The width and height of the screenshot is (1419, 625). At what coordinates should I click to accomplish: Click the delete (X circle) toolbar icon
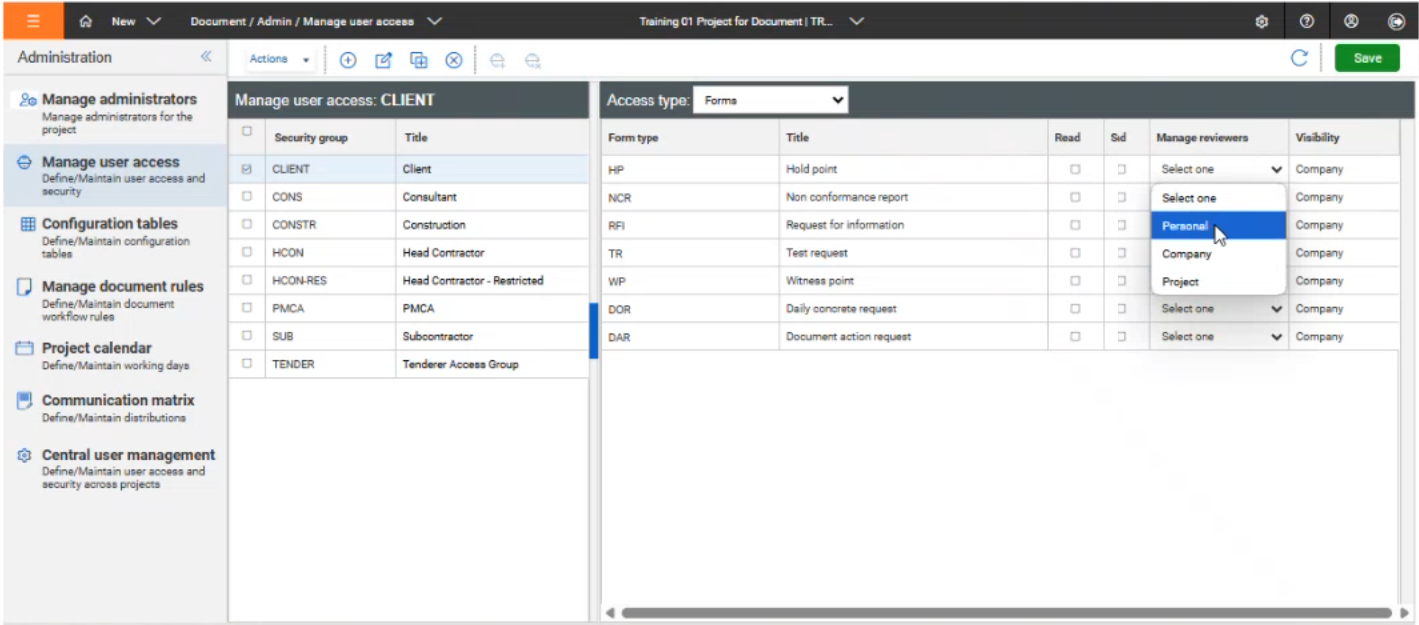[x=454, y=60]
